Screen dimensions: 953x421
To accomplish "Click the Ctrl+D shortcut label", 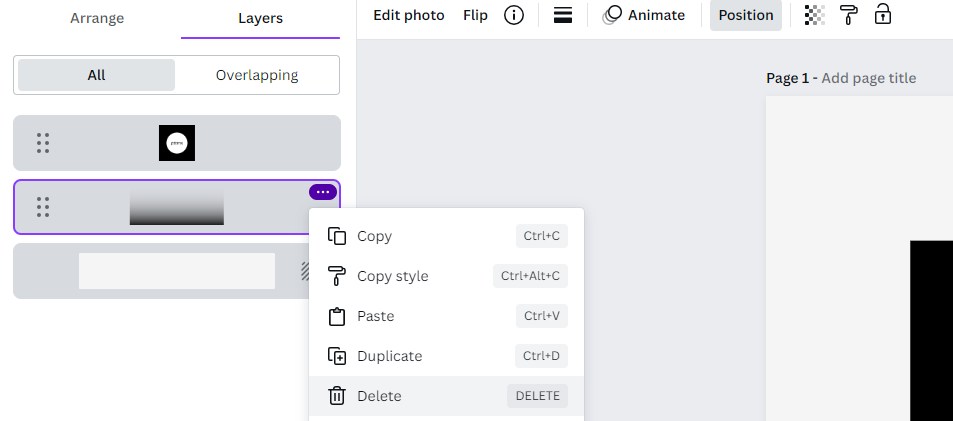I will point(541,356).
